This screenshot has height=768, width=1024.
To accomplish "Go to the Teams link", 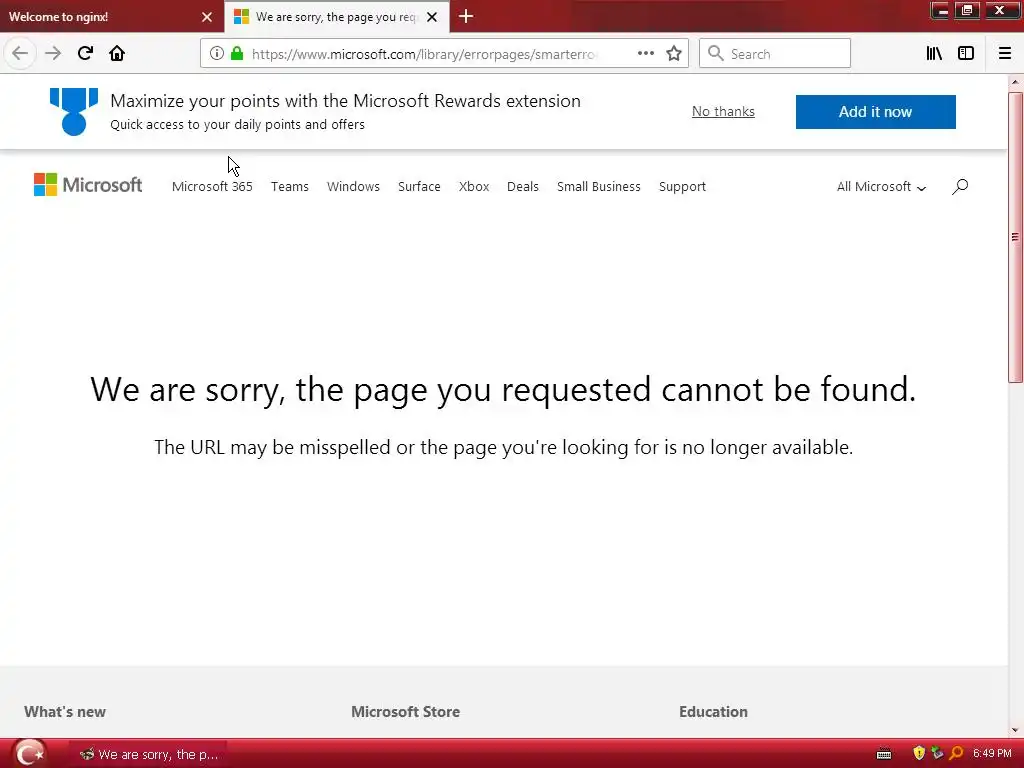I will (x=290, y=187).
